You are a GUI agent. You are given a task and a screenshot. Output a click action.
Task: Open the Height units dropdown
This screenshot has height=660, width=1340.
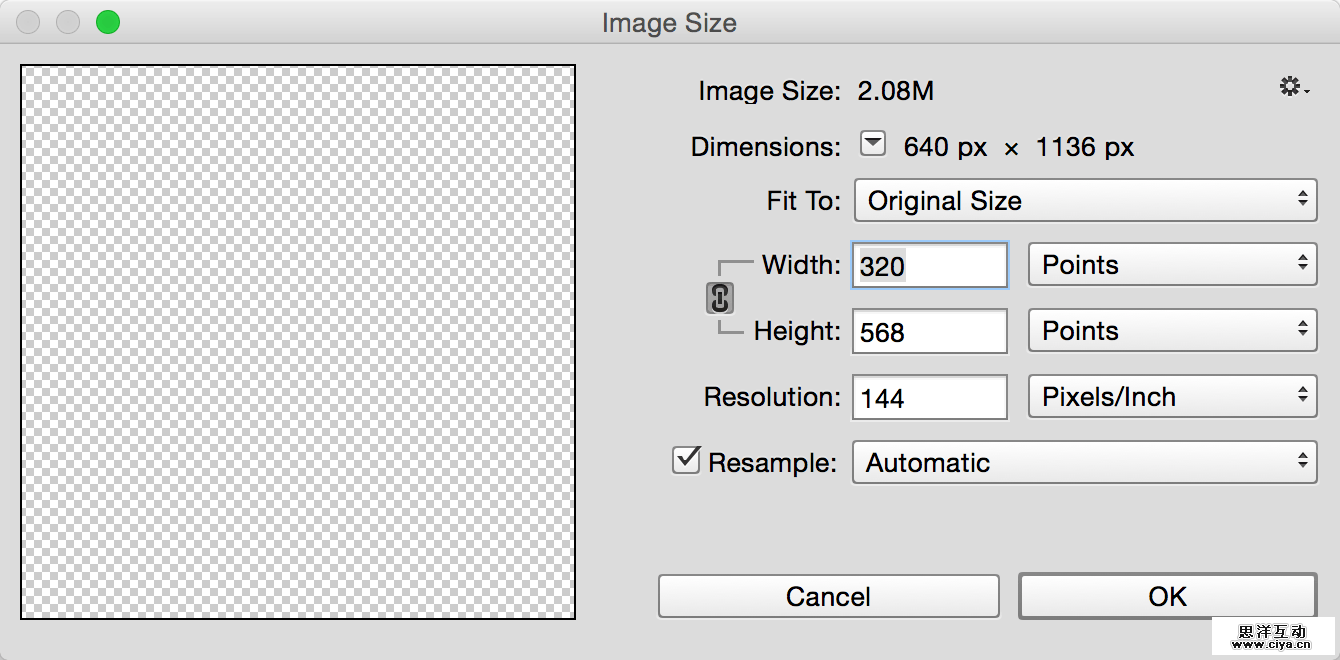pyautogui.click(x=1172, y=331)
